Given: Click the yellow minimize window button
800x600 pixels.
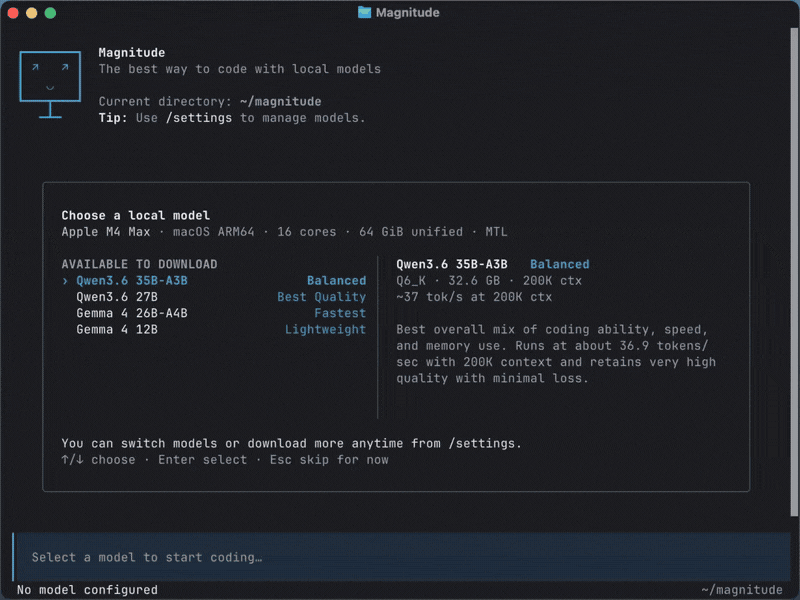Looking at the screenshot, I should pyautogui.click(x=32, y=13).
